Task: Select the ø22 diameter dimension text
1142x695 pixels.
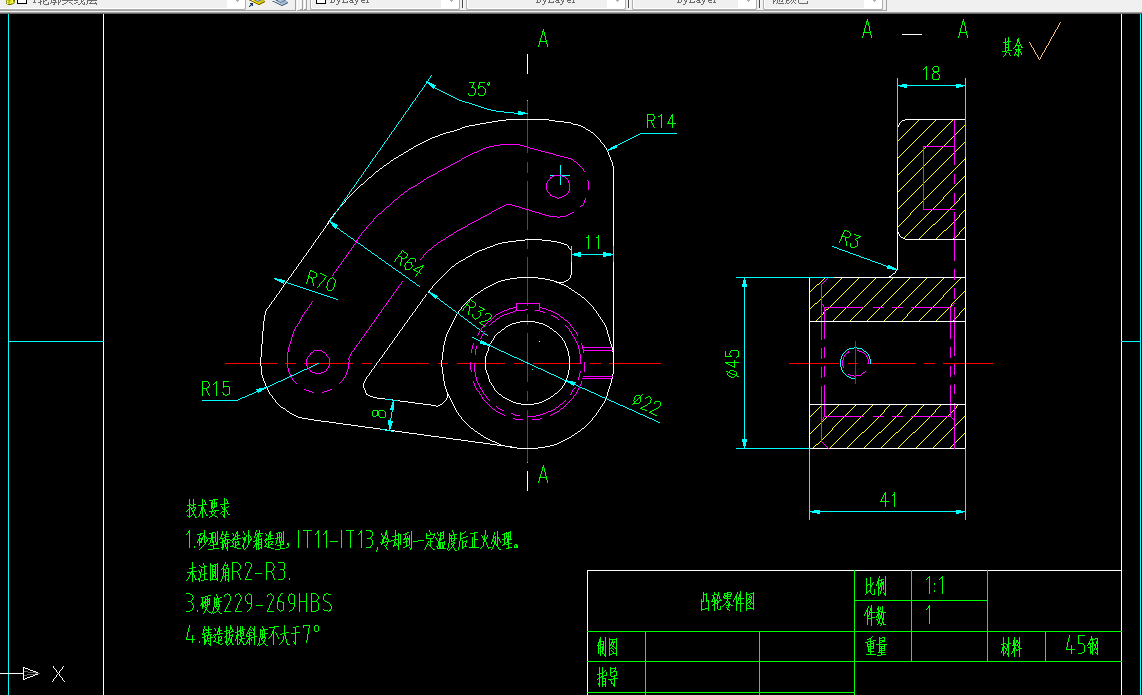Action: click(647, 404)
